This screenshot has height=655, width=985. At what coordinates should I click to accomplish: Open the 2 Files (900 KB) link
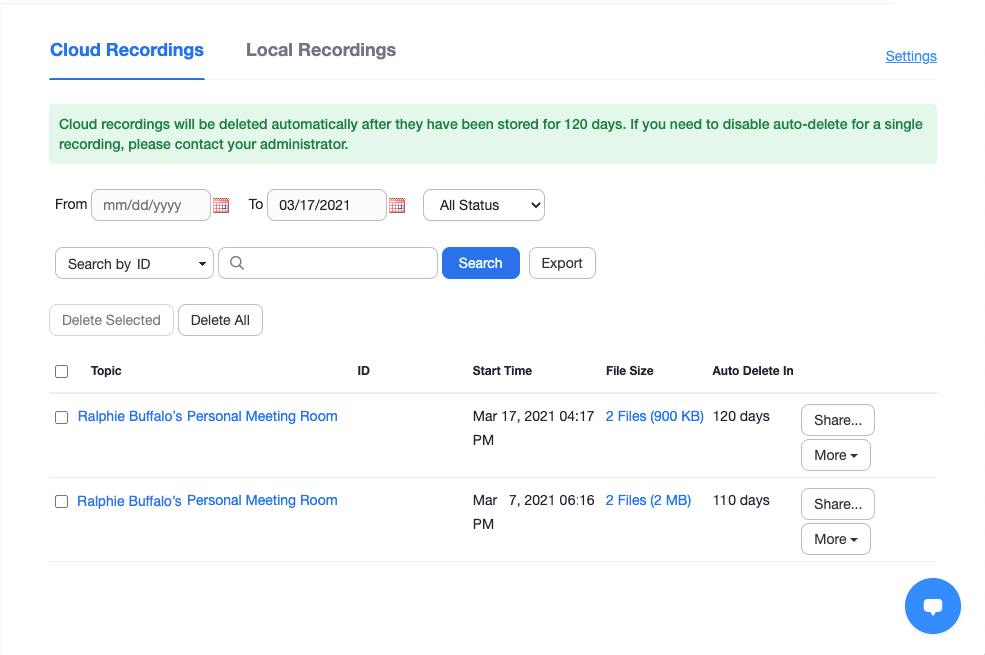(x=654, y=416)
